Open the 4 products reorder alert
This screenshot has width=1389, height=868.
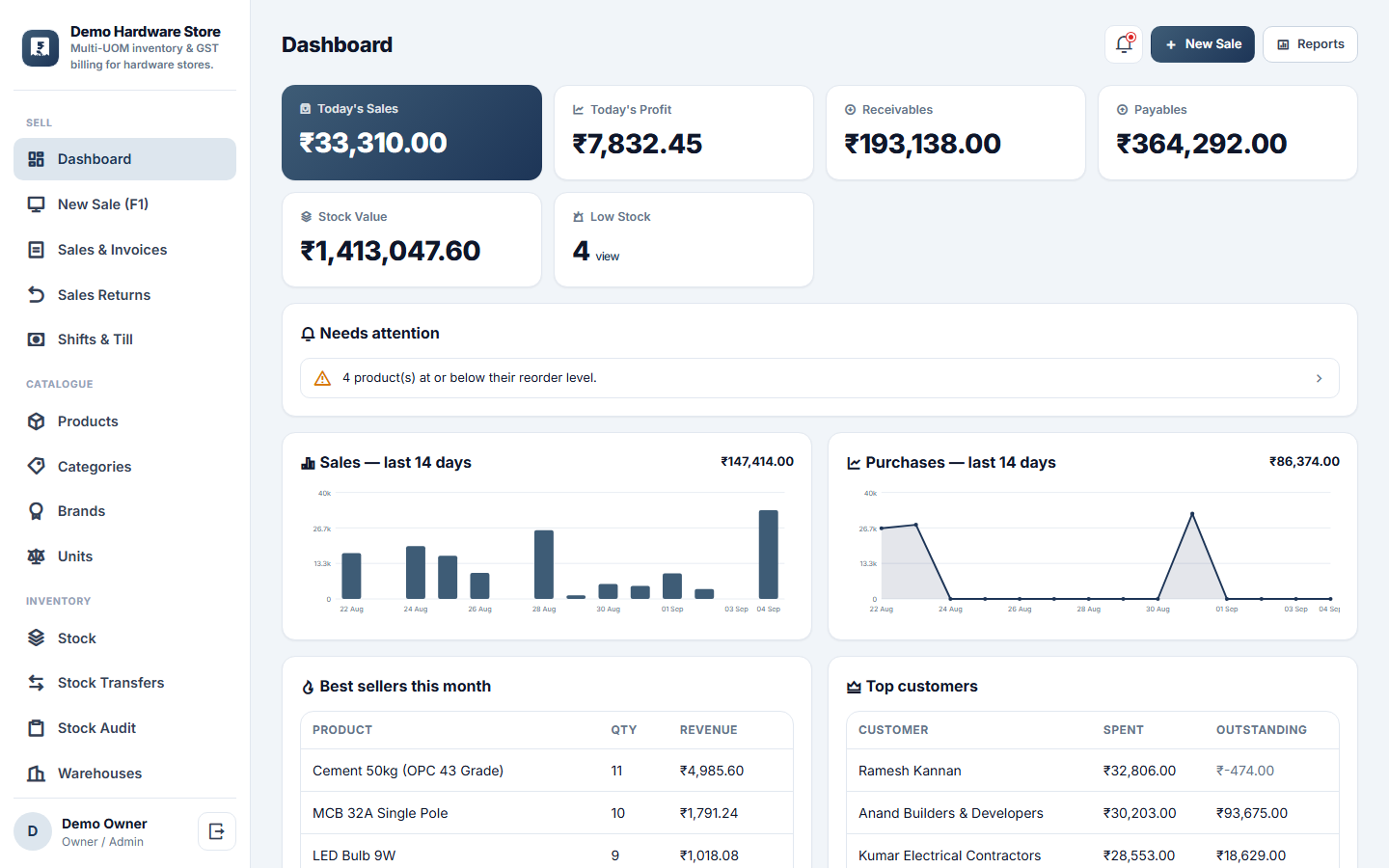[820, 378]
